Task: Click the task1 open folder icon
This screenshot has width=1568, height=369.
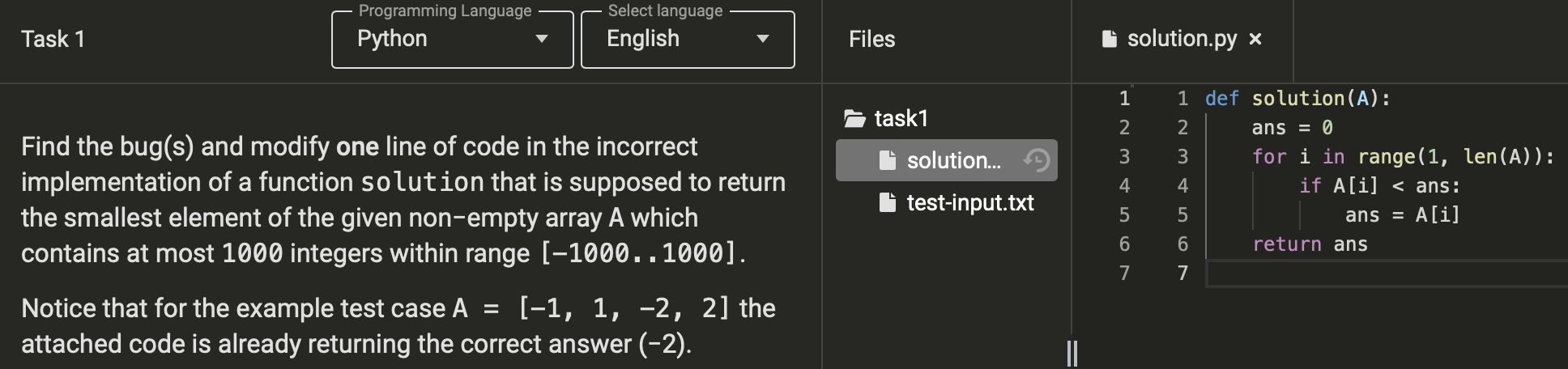Action: [854, 119]
